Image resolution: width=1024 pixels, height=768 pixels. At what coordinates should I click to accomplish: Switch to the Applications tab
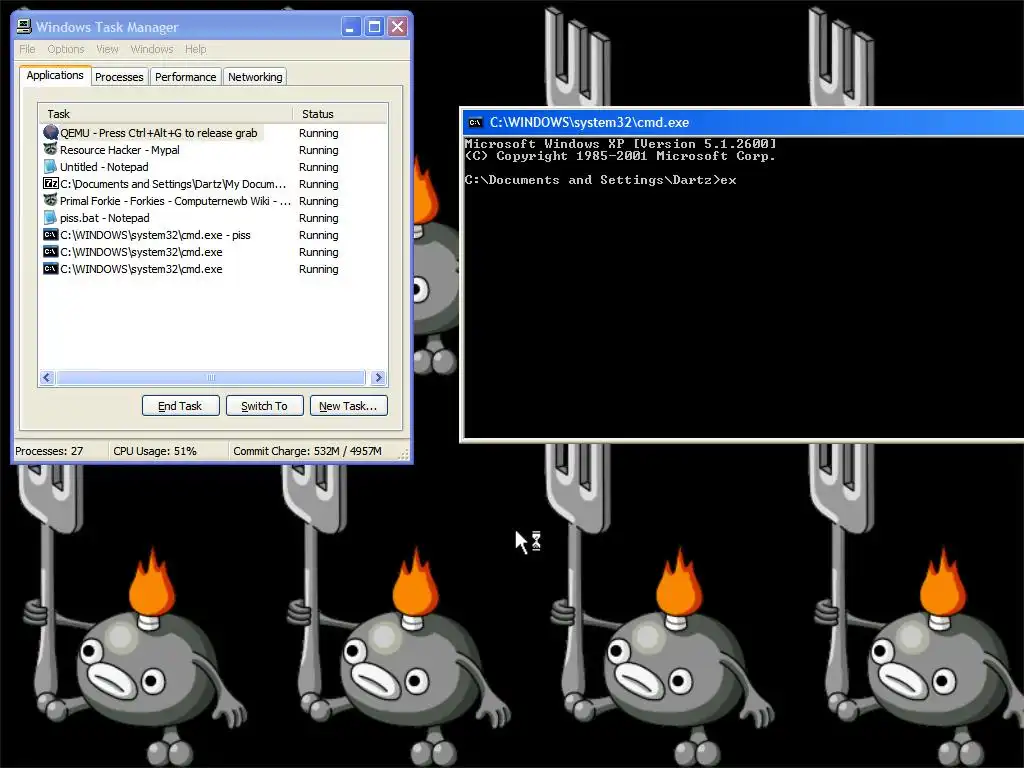point(55,75)
